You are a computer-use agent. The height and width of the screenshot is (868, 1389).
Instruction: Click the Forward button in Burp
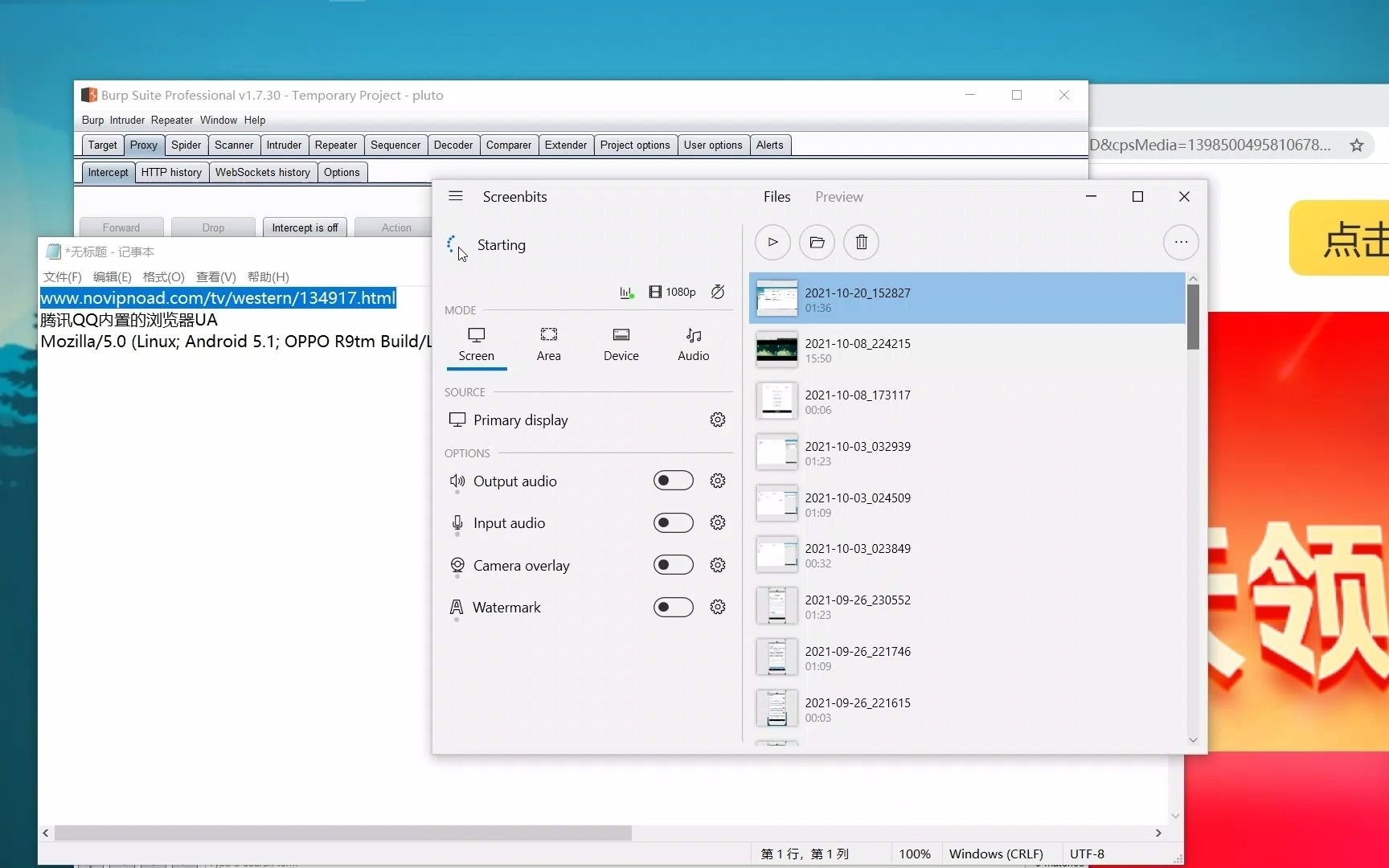point(121,227)
